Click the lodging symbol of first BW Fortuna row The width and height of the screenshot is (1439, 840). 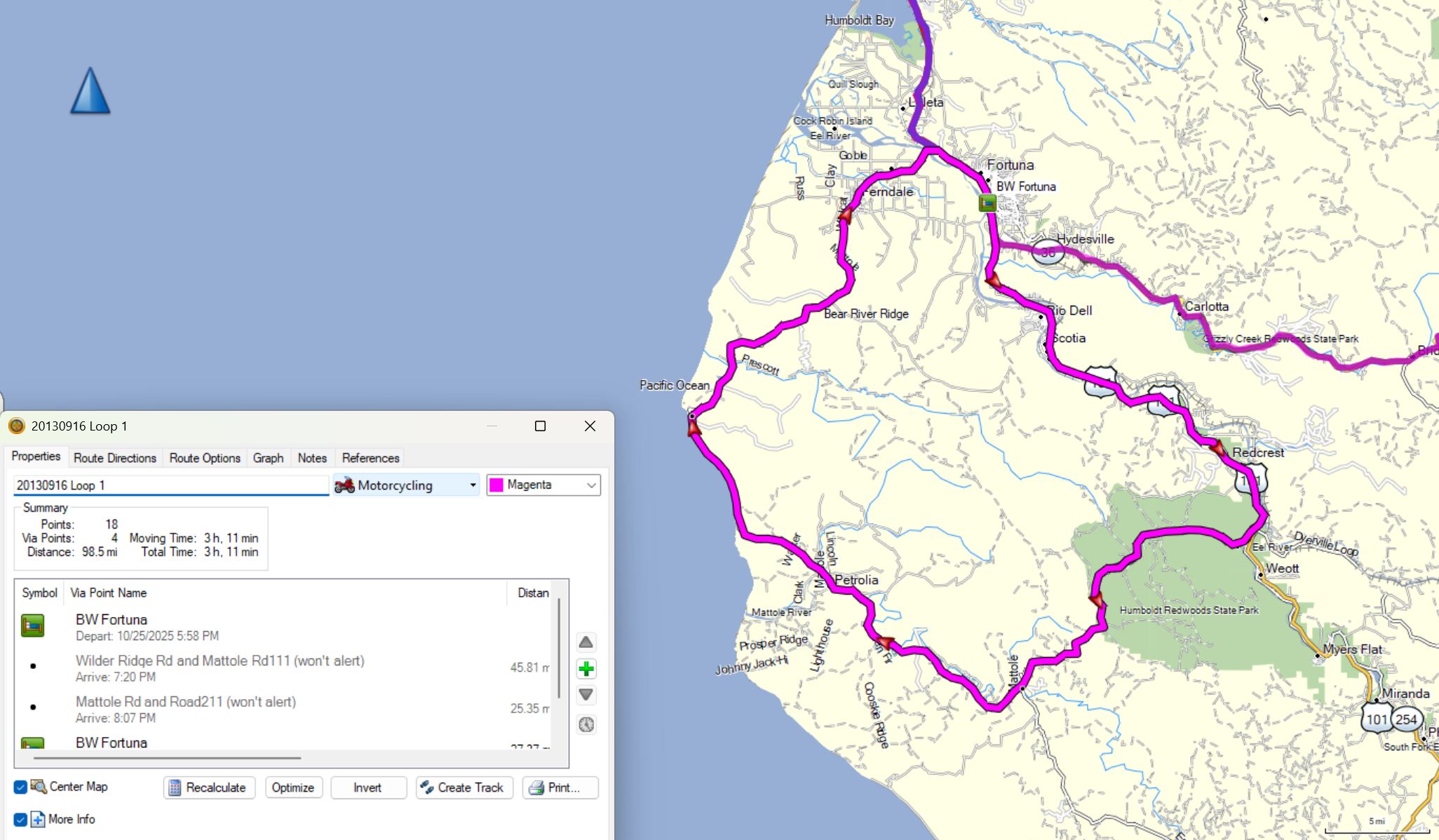(x=33, y=625)
